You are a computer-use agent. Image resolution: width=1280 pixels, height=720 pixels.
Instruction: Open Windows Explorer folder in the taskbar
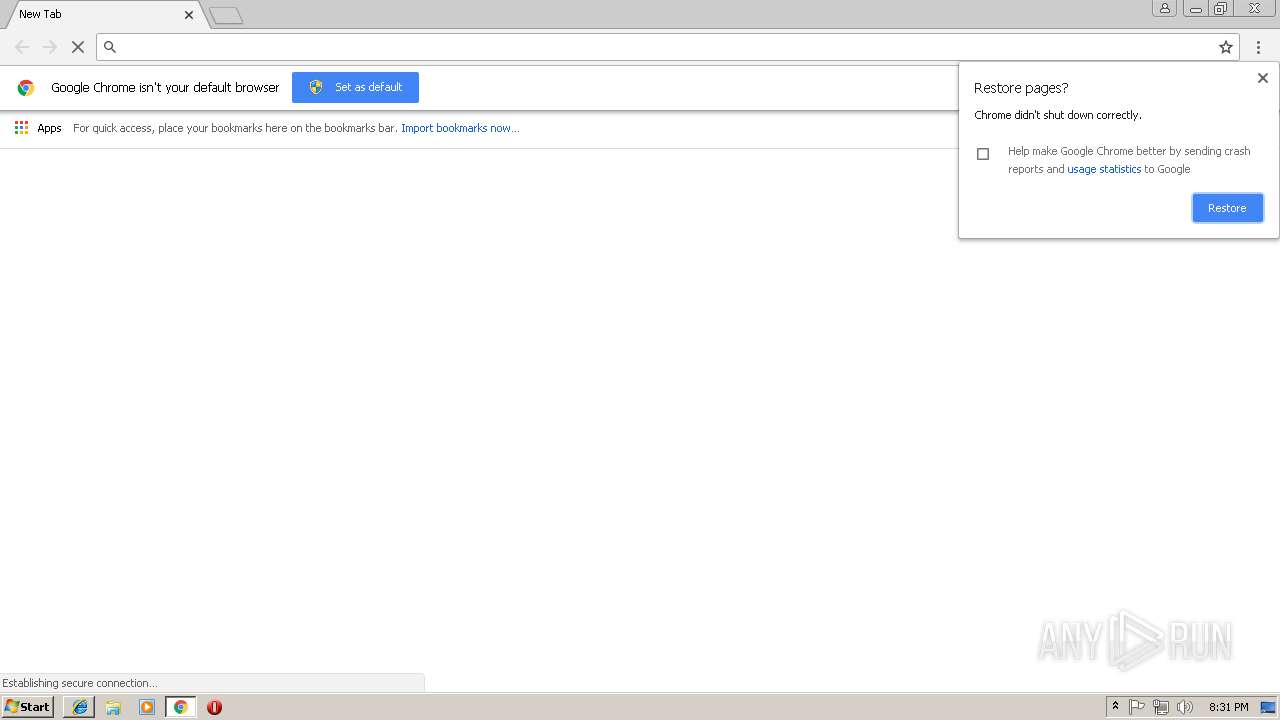point(113,707)
